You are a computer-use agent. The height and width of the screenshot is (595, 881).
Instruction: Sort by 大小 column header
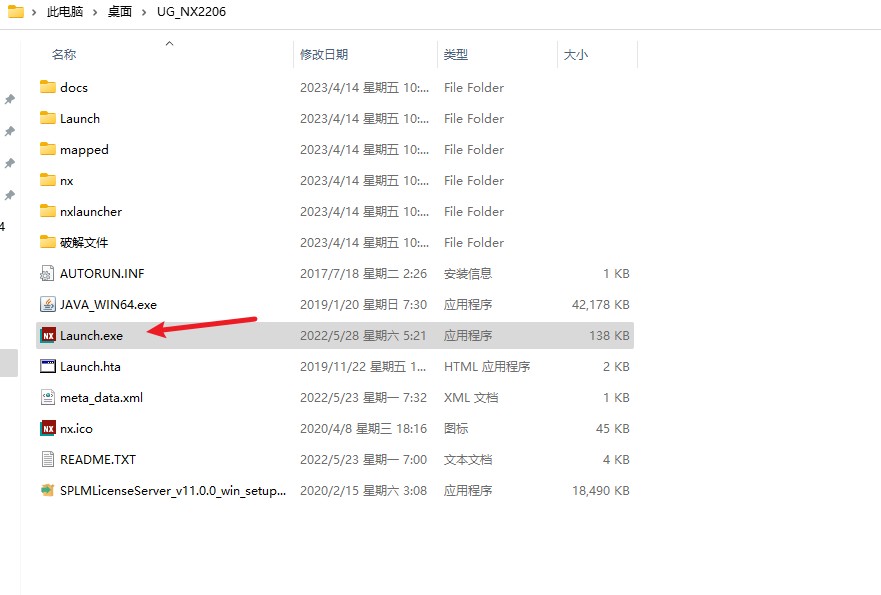[x=576, y=54]
